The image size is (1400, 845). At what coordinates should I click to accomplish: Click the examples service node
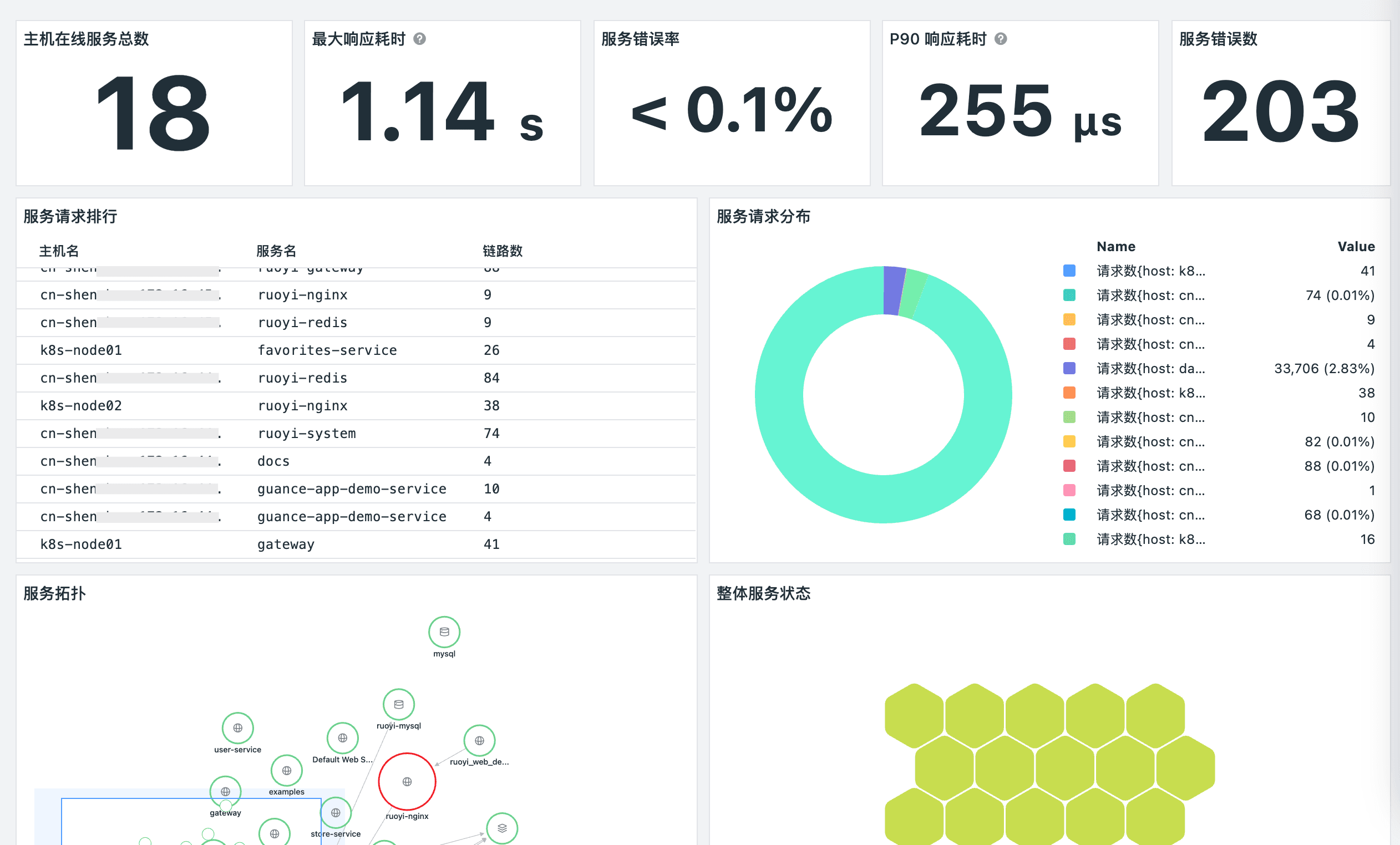286,770
